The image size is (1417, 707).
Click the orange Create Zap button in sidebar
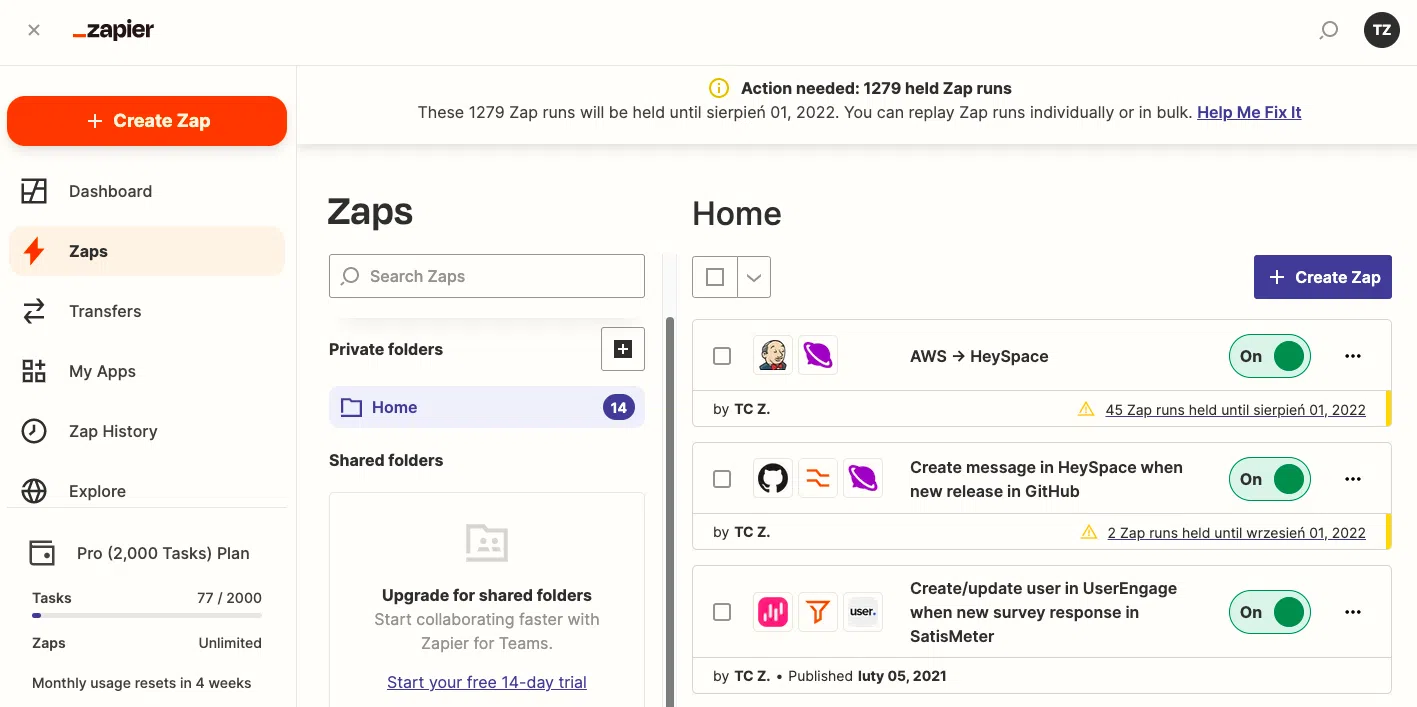click(x=147, y=121)
